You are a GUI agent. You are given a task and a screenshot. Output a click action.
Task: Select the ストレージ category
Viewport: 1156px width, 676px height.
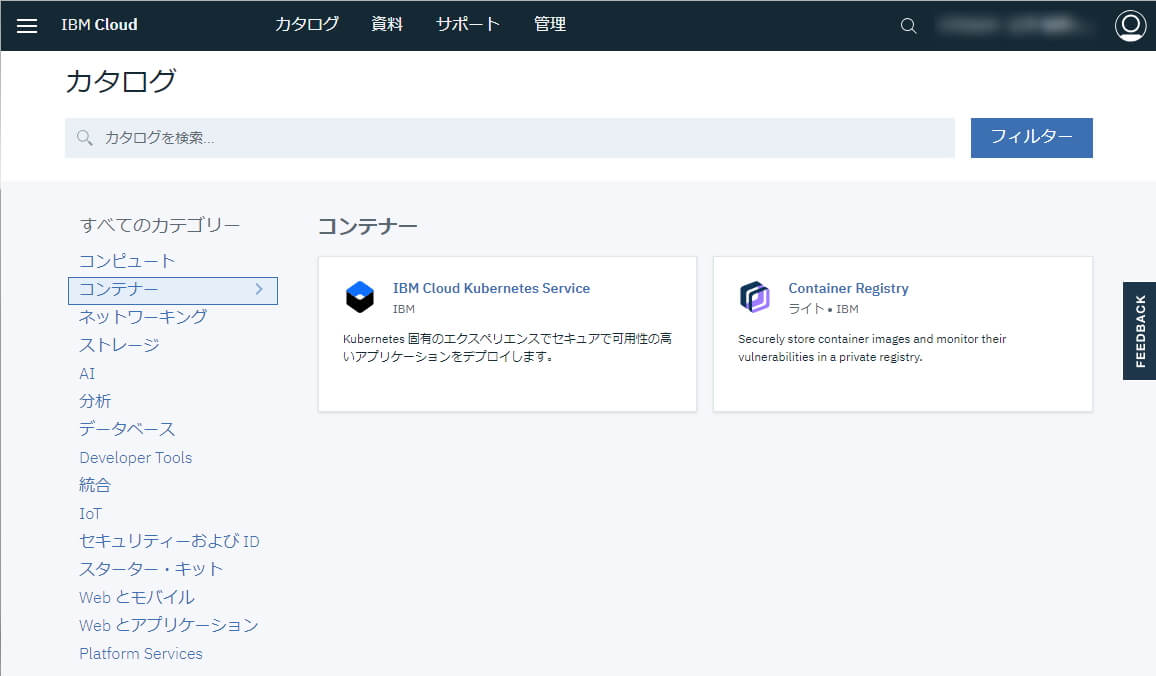point(119,345)
